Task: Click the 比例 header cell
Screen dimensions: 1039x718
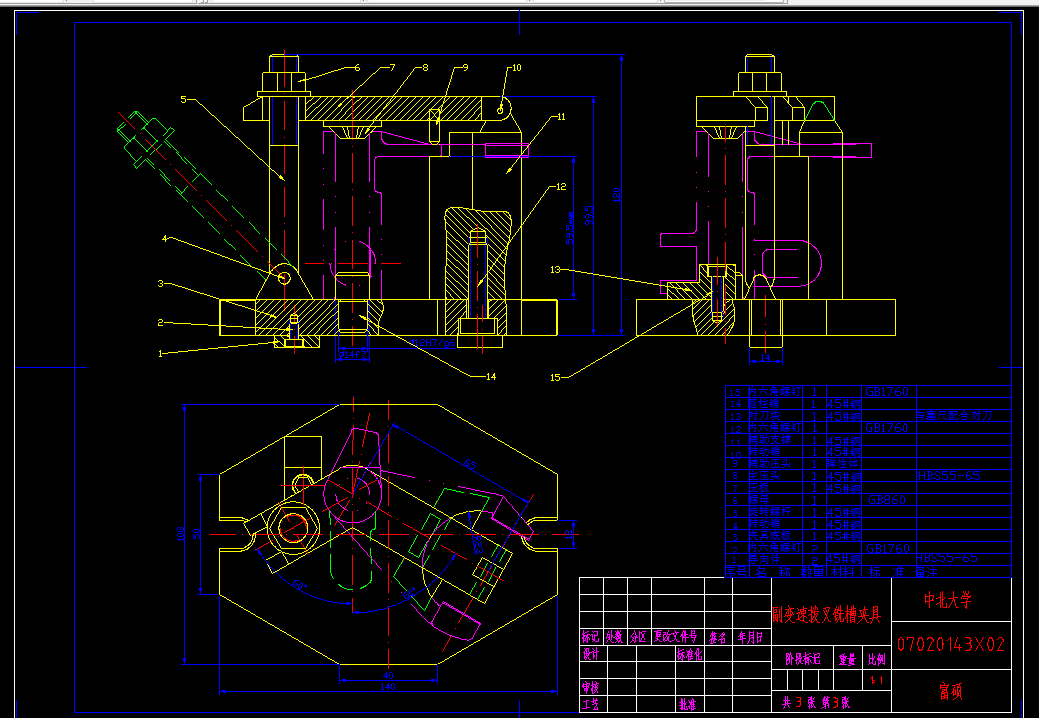Action: (876, 659)
